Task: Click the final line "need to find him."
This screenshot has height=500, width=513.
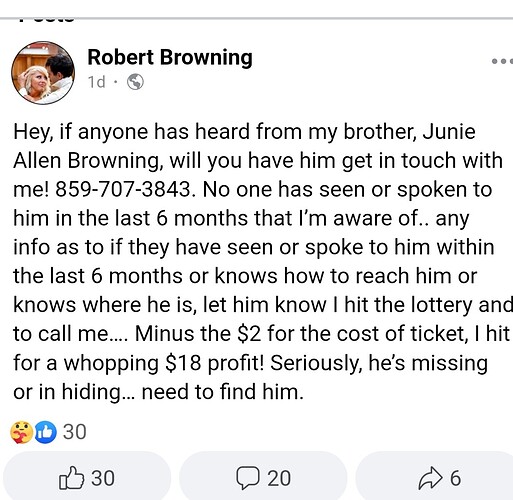Action: pyautogui.click(x=223, y=392)
